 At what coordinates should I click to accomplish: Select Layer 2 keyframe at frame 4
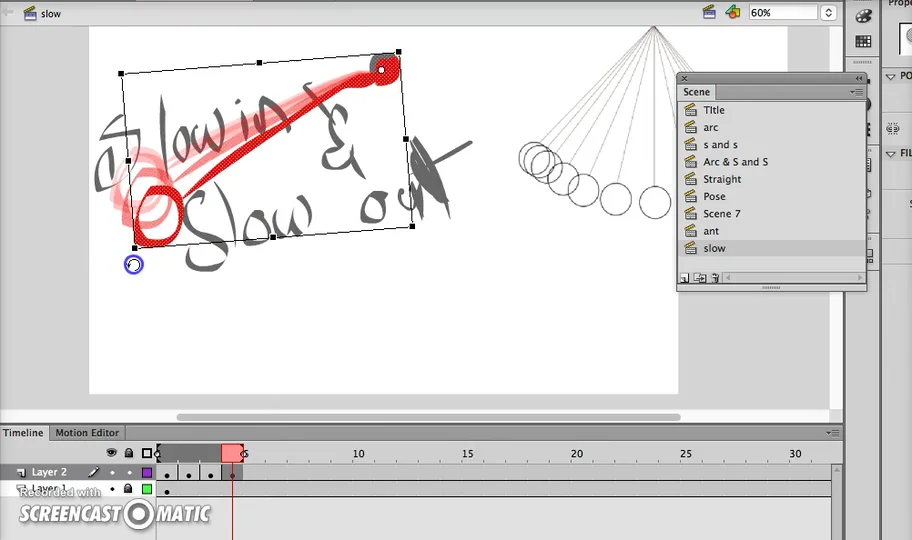click(232, 474)
